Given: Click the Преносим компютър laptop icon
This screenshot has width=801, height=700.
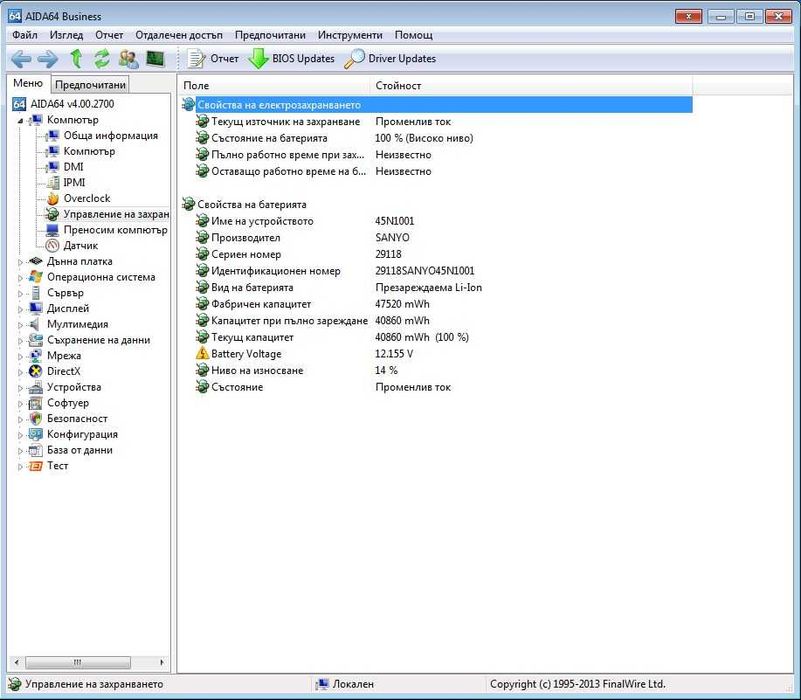Looking at the screenshot, I should 52,230.
